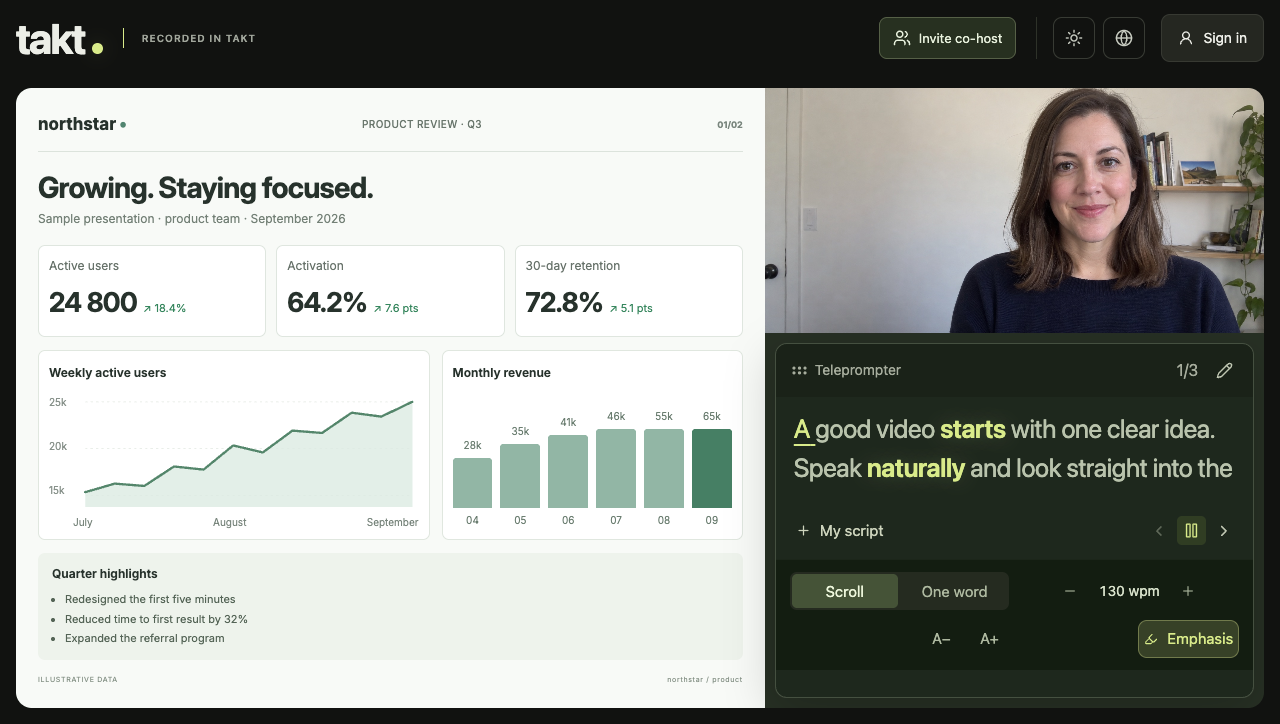Edit the teleprompter script with pencil icon
Screen dimensions: 1280x724
(1224, 371)
